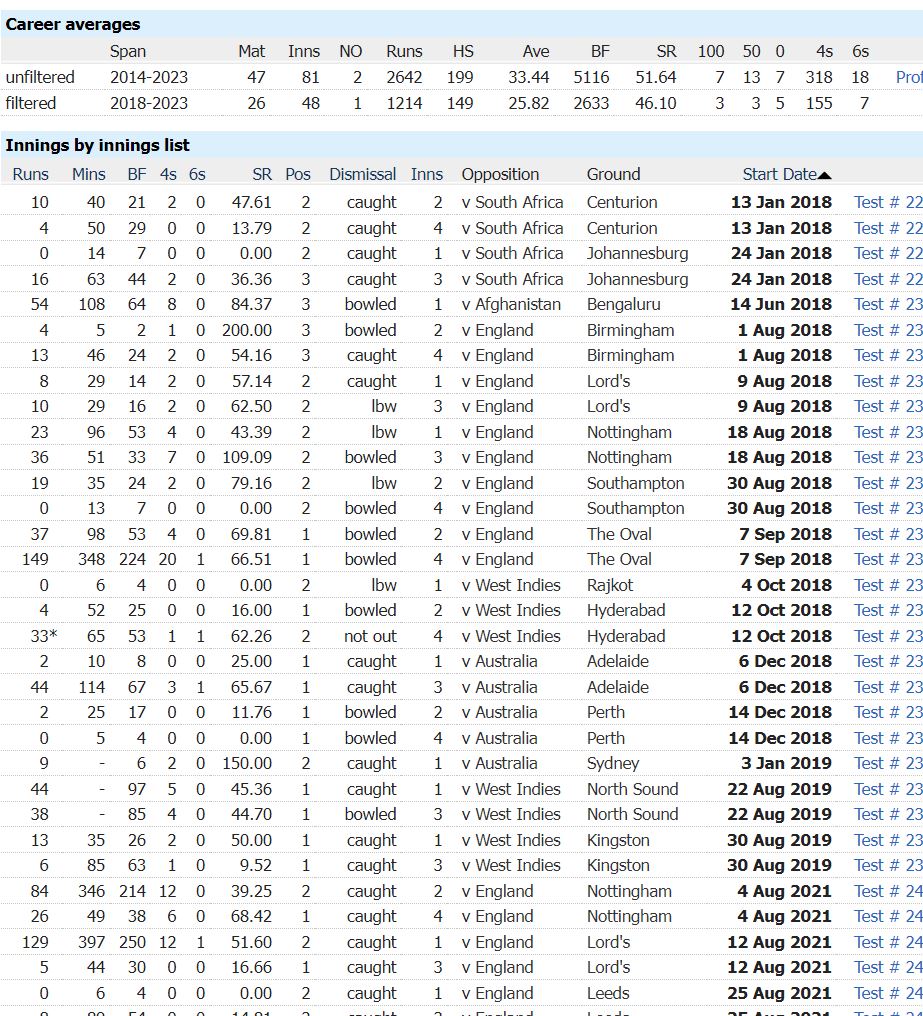Click the 397 minutes cell
Image resolution: width=923 pixels, height=1016 pixels.
[91, 942]
